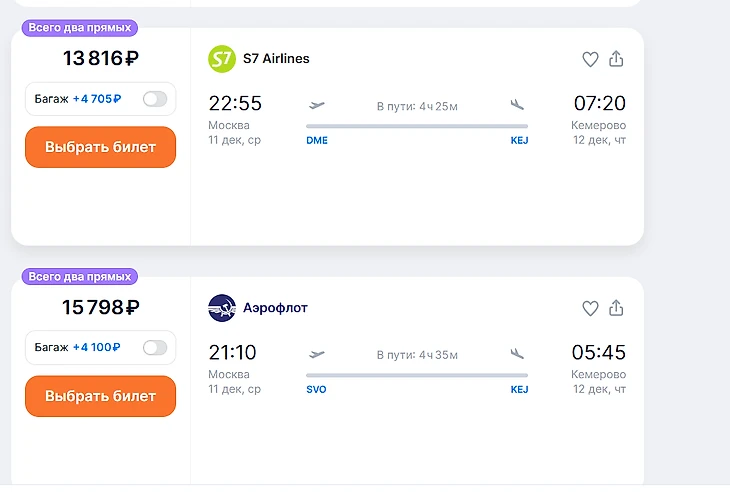Share the S7 Airlines ticket

[x=616, y=59]
